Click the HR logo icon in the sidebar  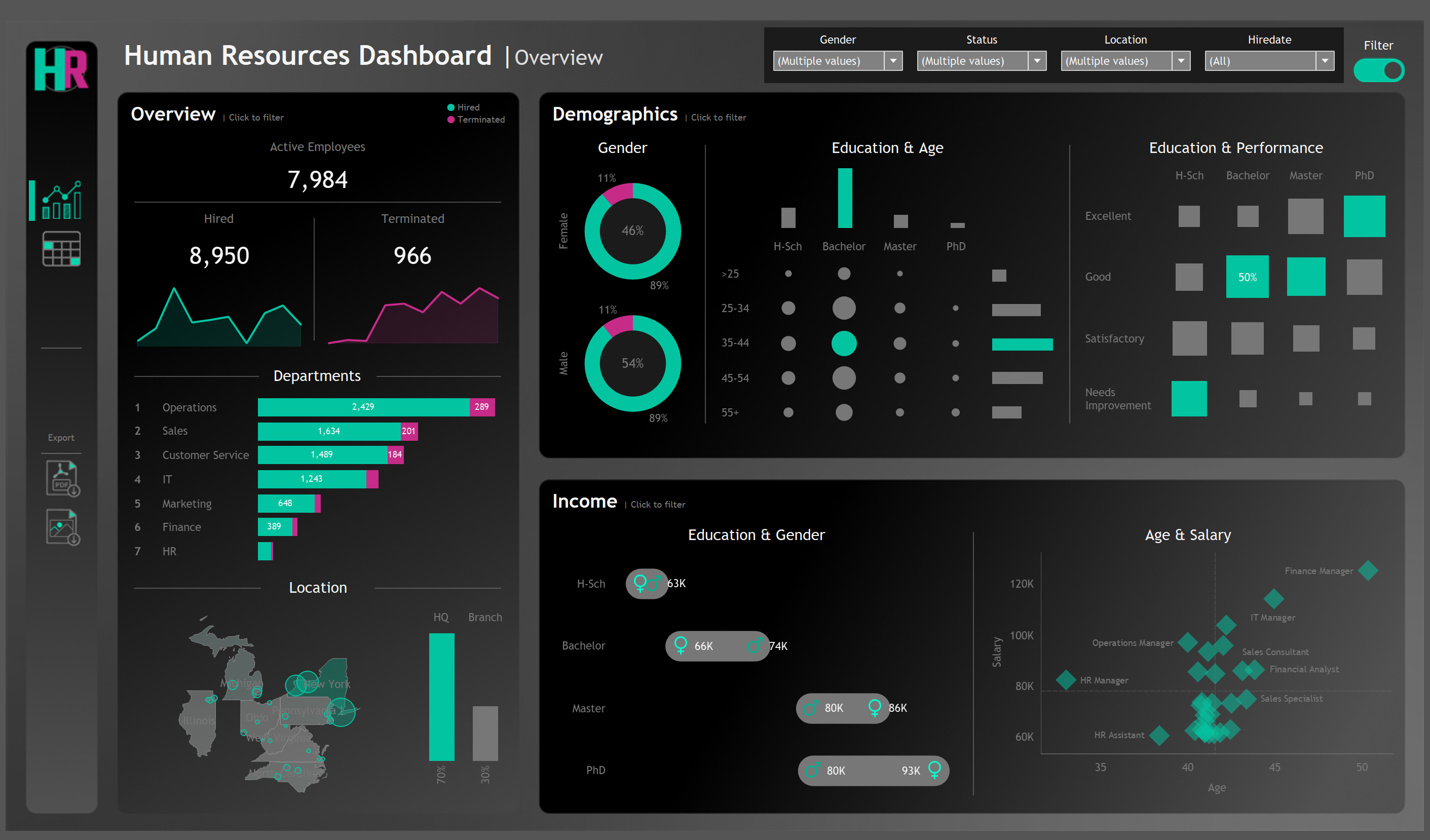point(61,69)
